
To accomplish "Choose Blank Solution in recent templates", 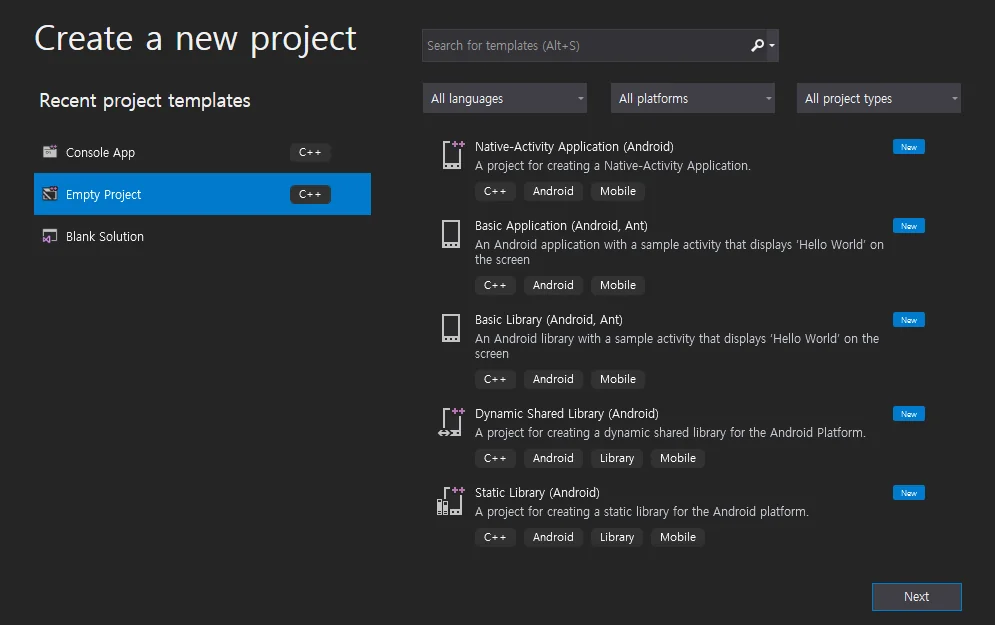I will pyautogui.click(x=202, y=236).
